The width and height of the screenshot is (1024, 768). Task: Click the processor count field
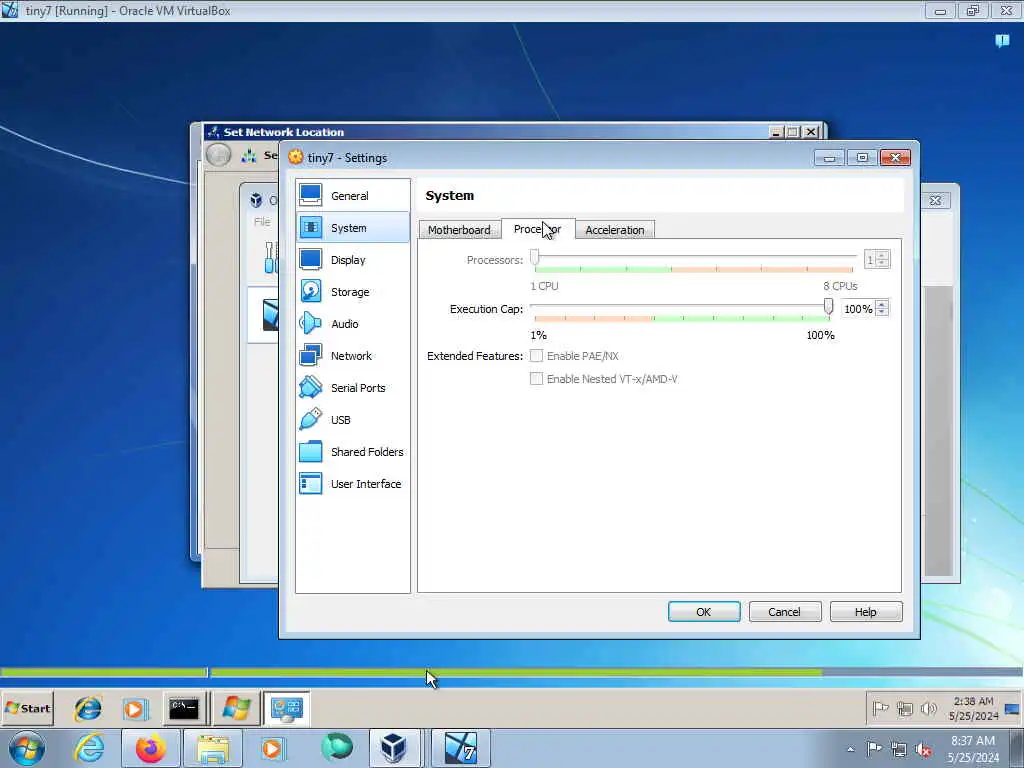coord(870,259)
